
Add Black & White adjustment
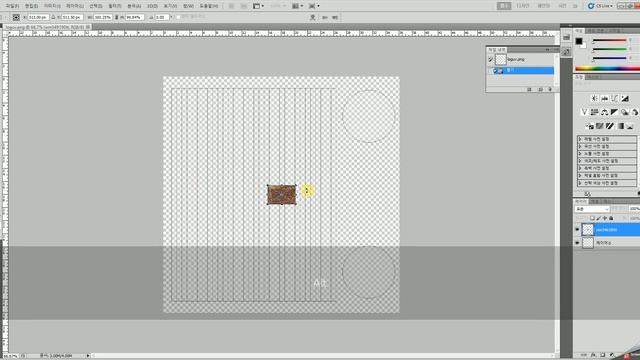[x=615, y=112]
